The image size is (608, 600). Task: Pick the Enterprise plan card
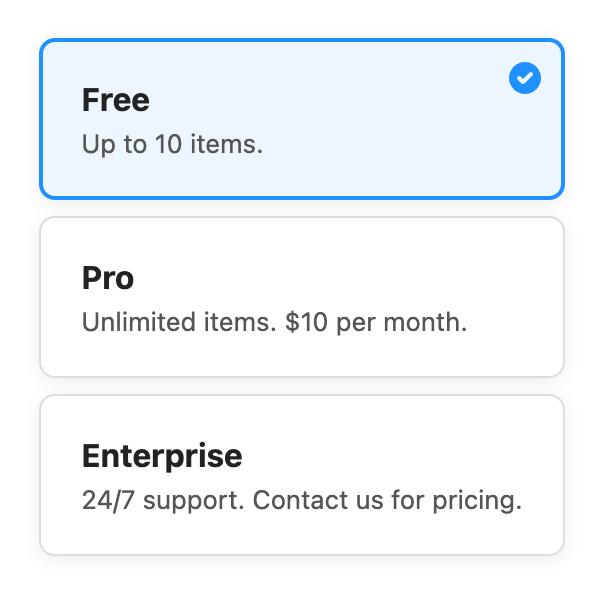click(x=302, y=475)
